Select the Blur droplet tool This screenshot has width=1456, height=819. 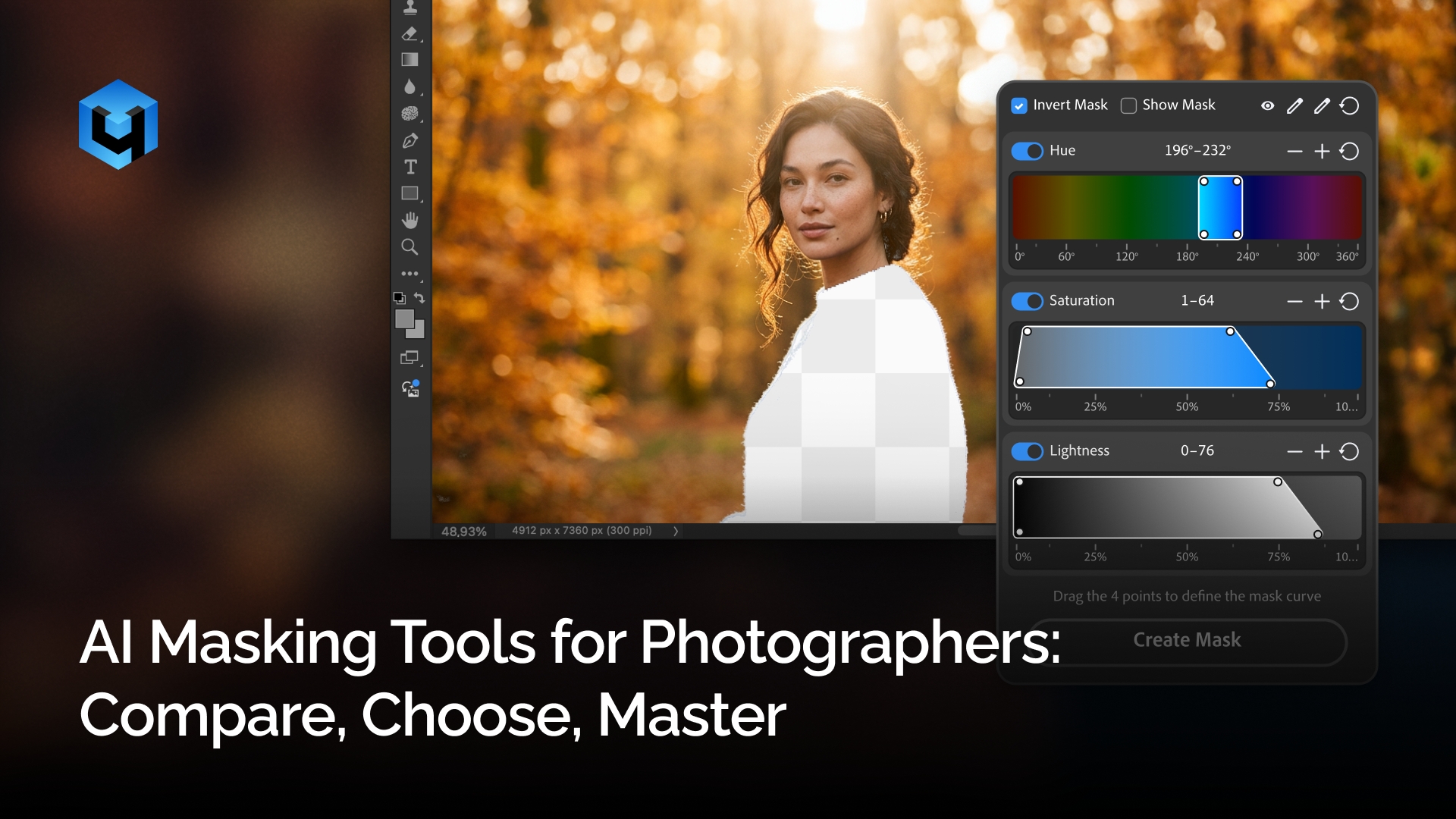[x=409, y=86]
